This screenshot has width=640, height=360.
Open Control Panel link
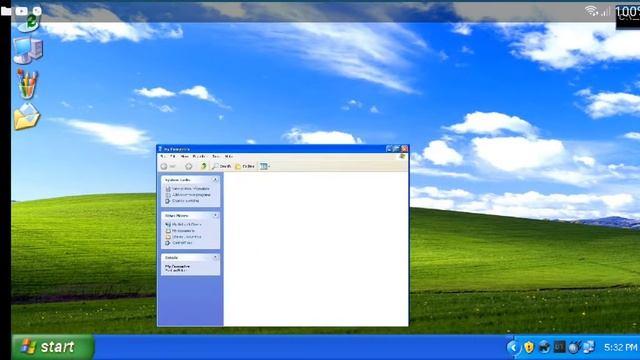[x=179, y=243]
